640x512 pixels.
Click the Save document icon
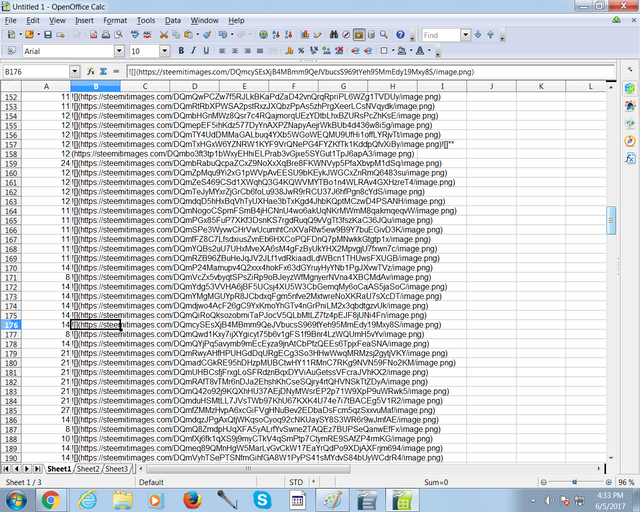pyautogui.click(x=48, y=35)
